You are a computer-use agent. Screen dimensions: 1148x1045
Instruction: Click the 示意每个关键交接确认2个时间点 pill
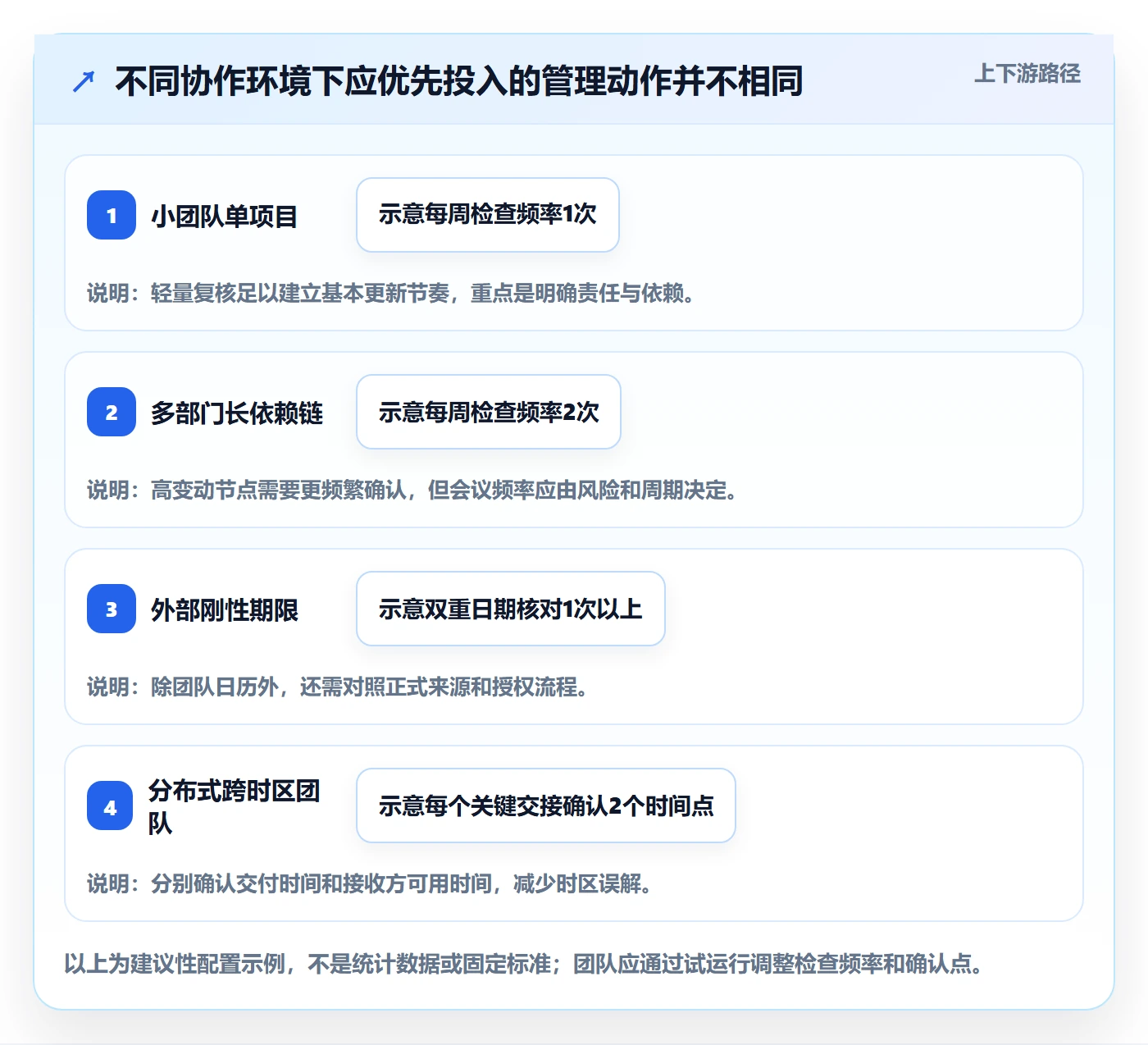click(546, 805)
